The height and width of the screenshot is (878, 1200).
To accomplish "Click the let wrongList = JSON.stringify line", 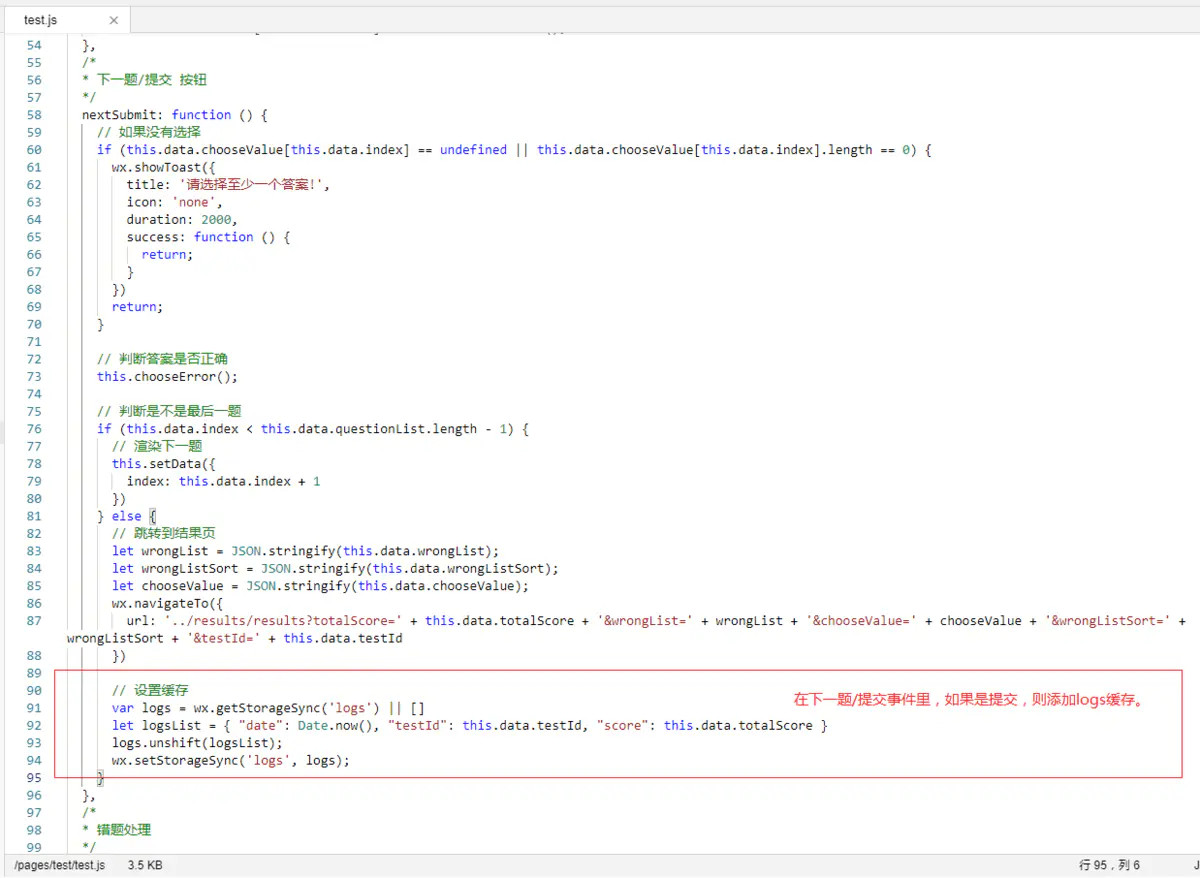I will point(305,551).
